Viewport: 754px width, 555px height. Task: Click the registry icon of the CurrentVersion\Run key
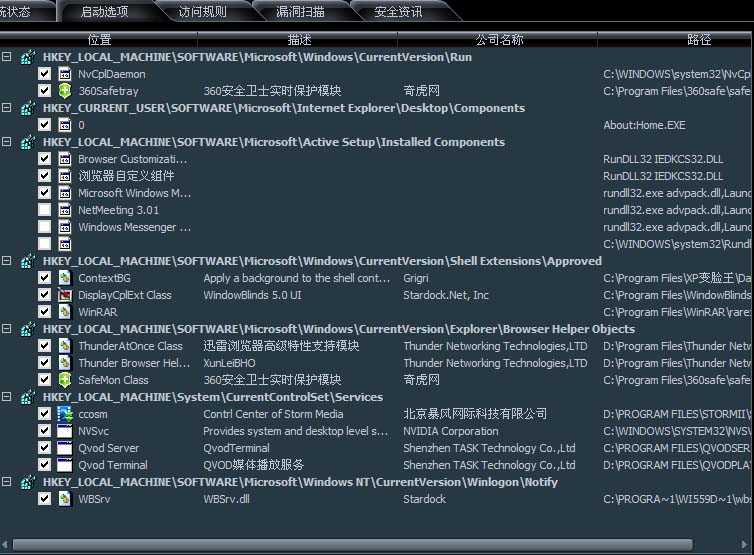[x=28, y=57]
